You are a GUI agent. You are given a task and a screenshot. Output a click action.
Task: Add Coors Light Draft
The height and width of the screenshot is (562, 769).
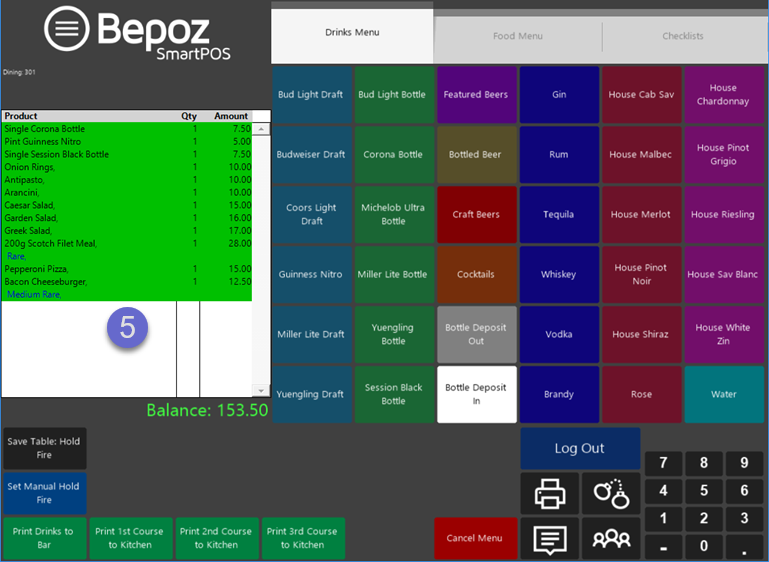pos(312,214)
